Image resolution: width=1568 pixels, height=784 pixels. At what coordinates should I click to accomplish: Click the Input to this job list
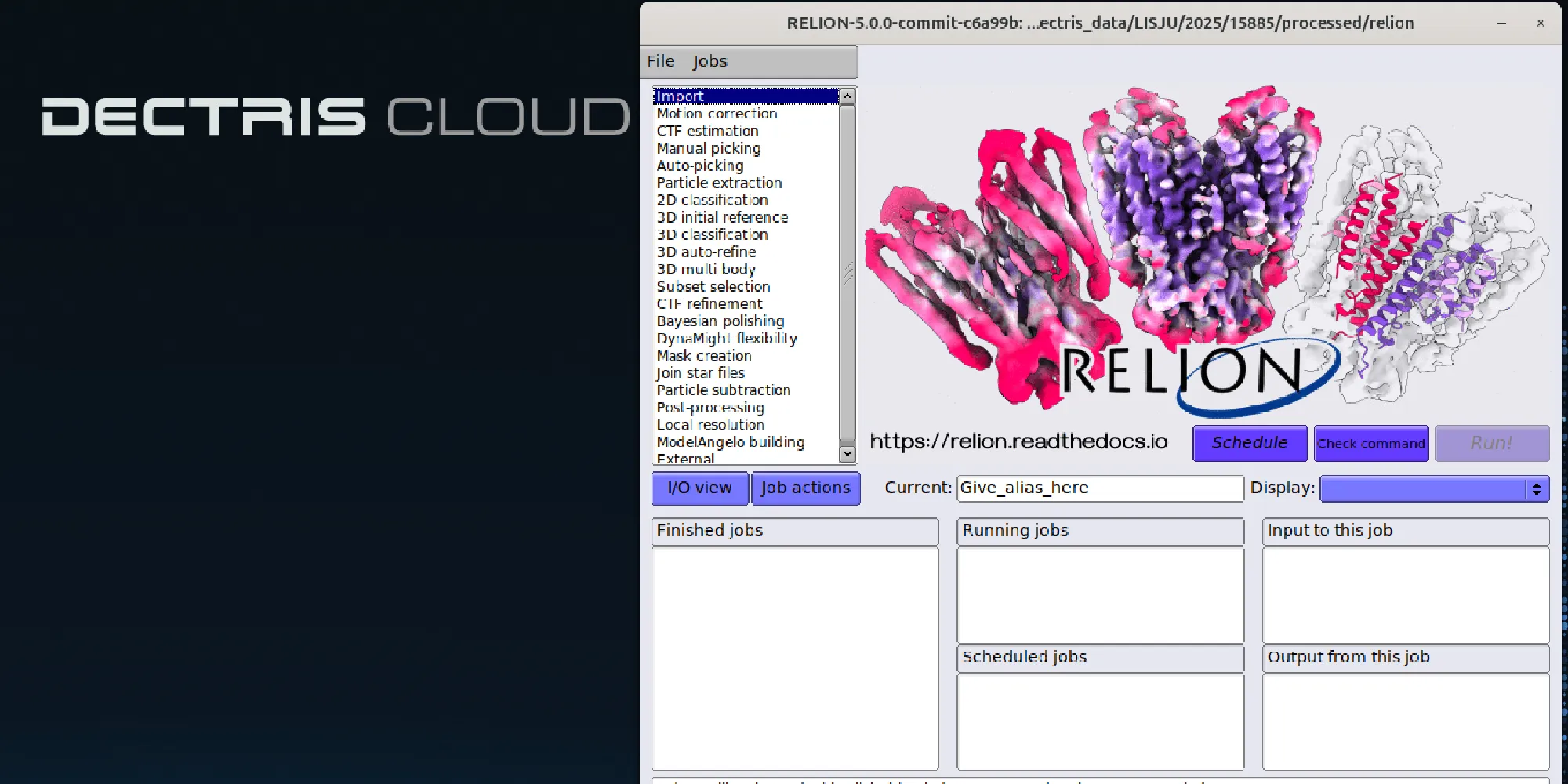(x=1406, y=595)
